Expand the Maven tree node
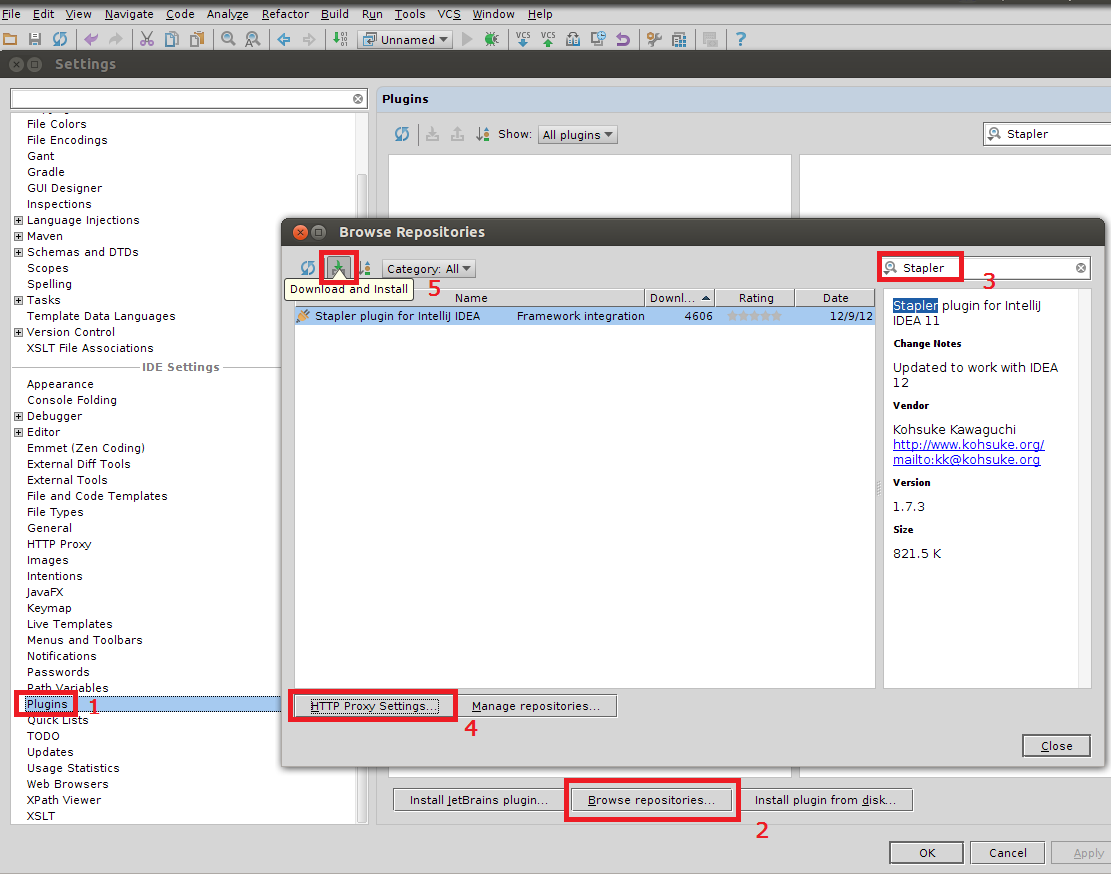1111x874 pixels. 18,237
